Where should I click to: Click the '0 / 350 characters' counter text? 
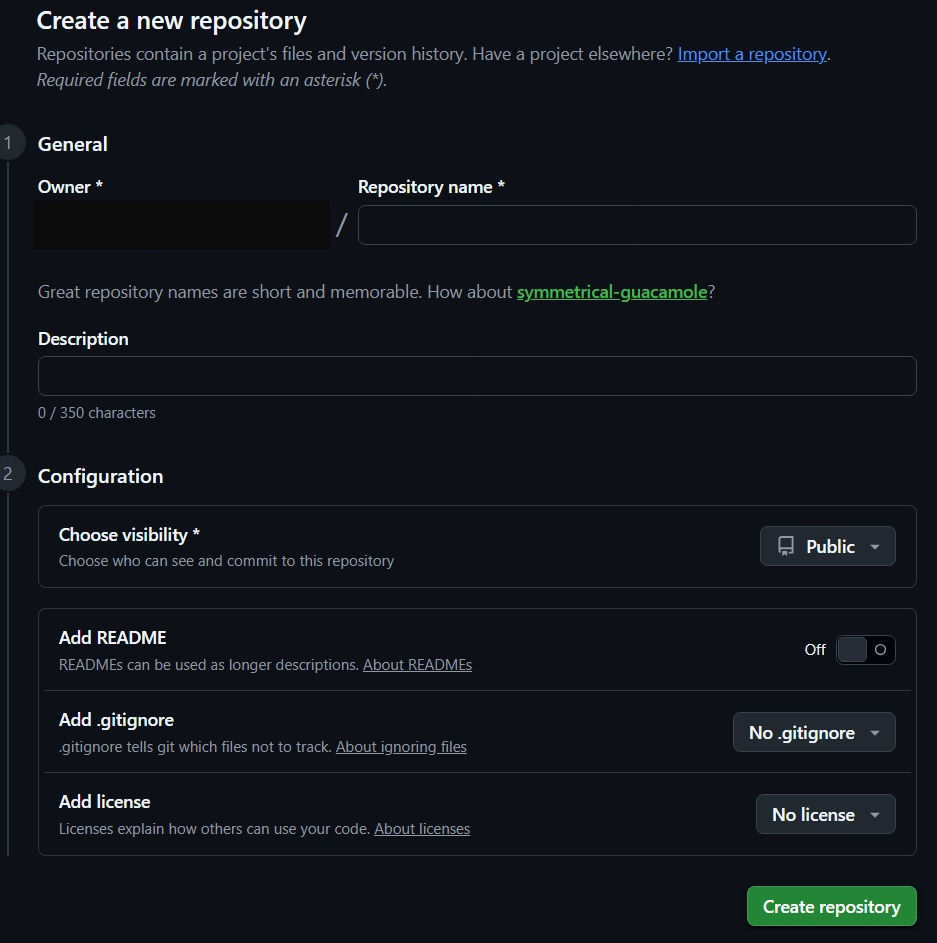(96, 413)
